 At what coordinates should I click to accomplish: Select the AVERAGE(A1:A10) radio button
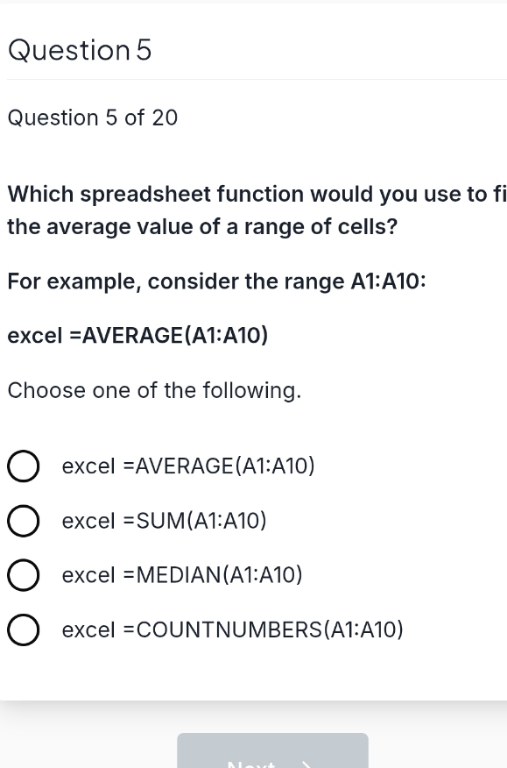pyautogui.click(x=23, y=466)
